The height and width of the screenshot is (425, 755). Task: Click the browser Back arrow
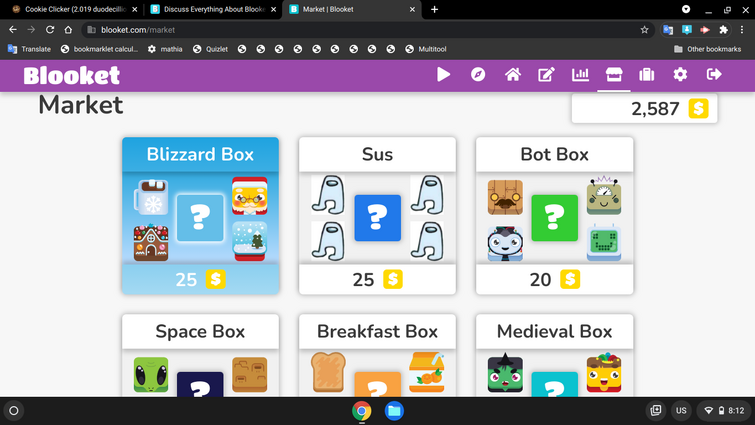tap(13, 30)
